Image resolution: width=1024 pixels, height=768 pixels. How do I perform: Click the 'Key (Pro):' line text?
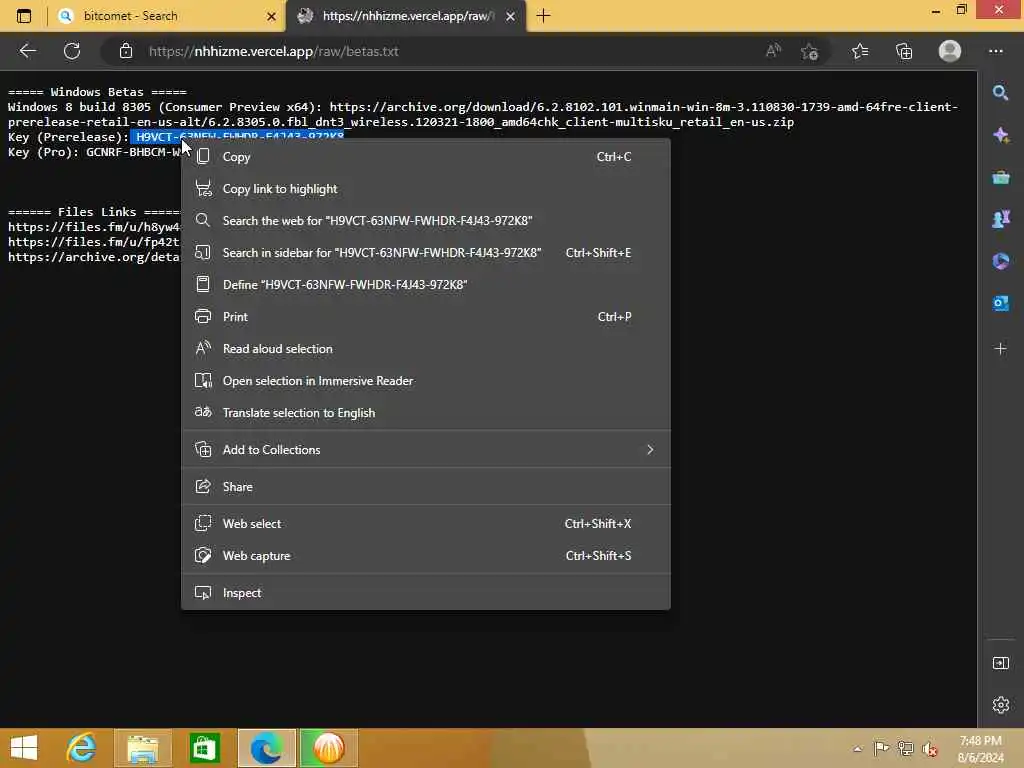94,152
